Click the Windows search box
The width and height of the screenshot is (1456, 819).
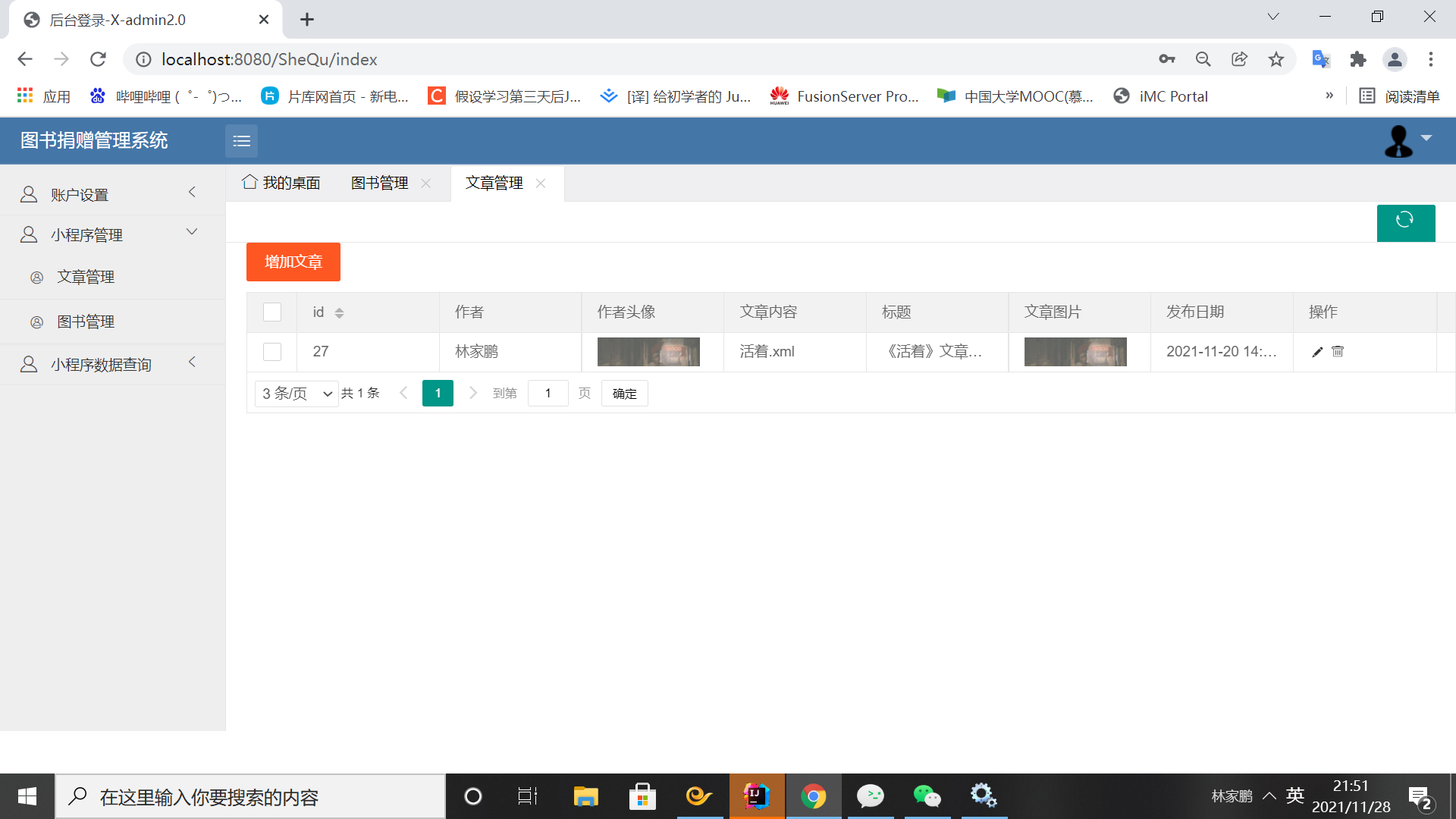pyautogui.click(x=250, y=796)
